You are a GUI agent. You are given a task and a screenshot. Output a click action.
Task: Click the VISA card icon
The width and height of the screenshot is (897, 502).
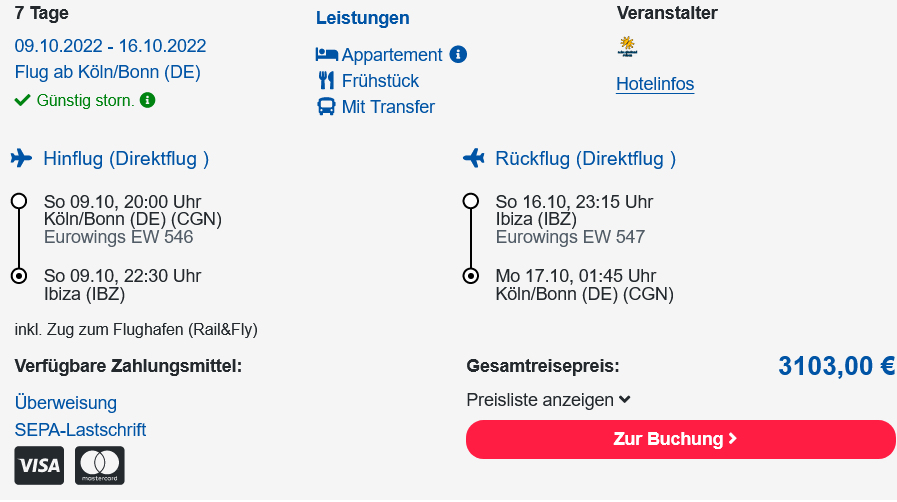[39, 465]
